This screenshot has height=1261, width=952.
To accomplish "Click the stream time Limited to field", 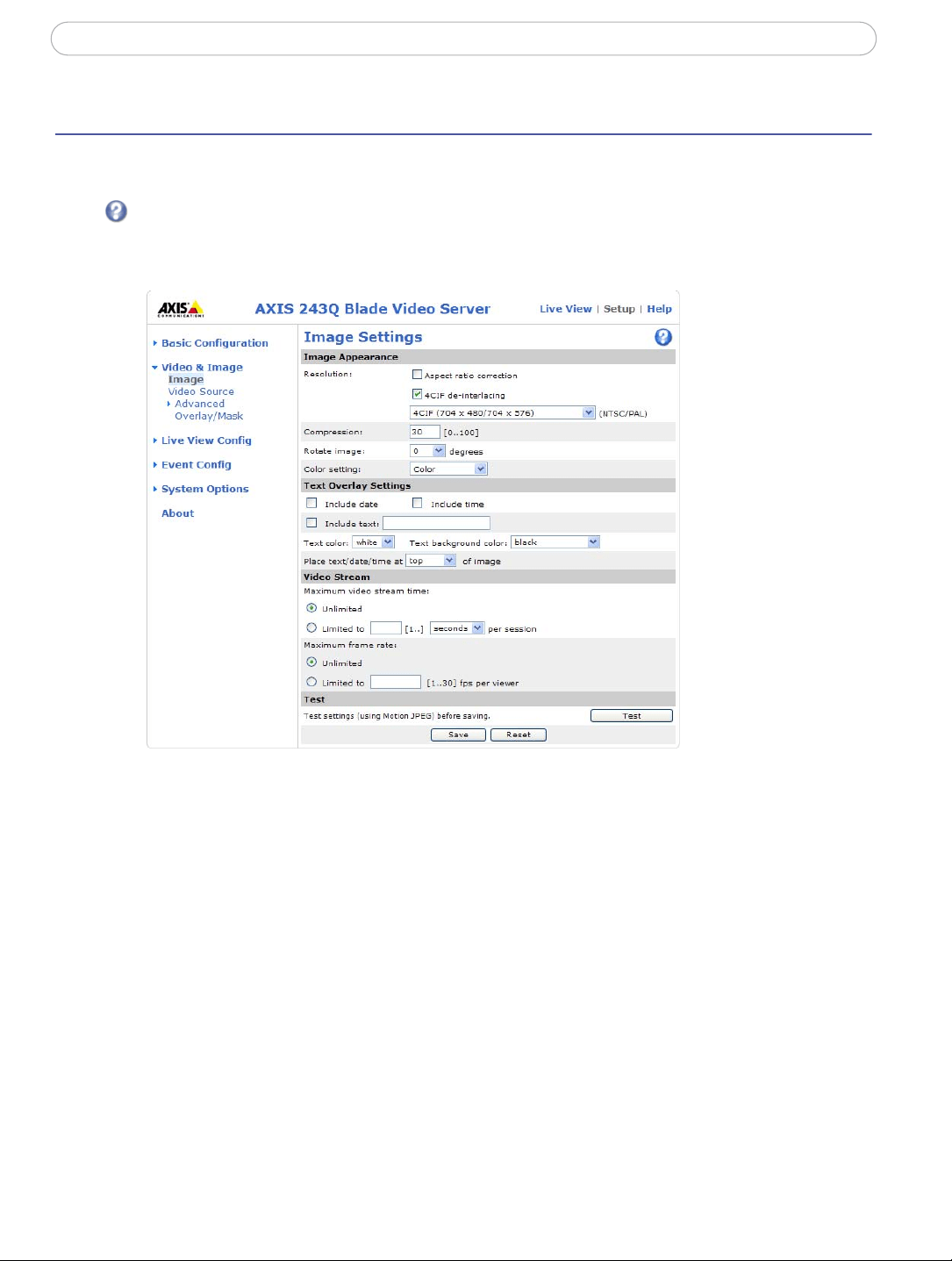I will [x=386, y=628].
